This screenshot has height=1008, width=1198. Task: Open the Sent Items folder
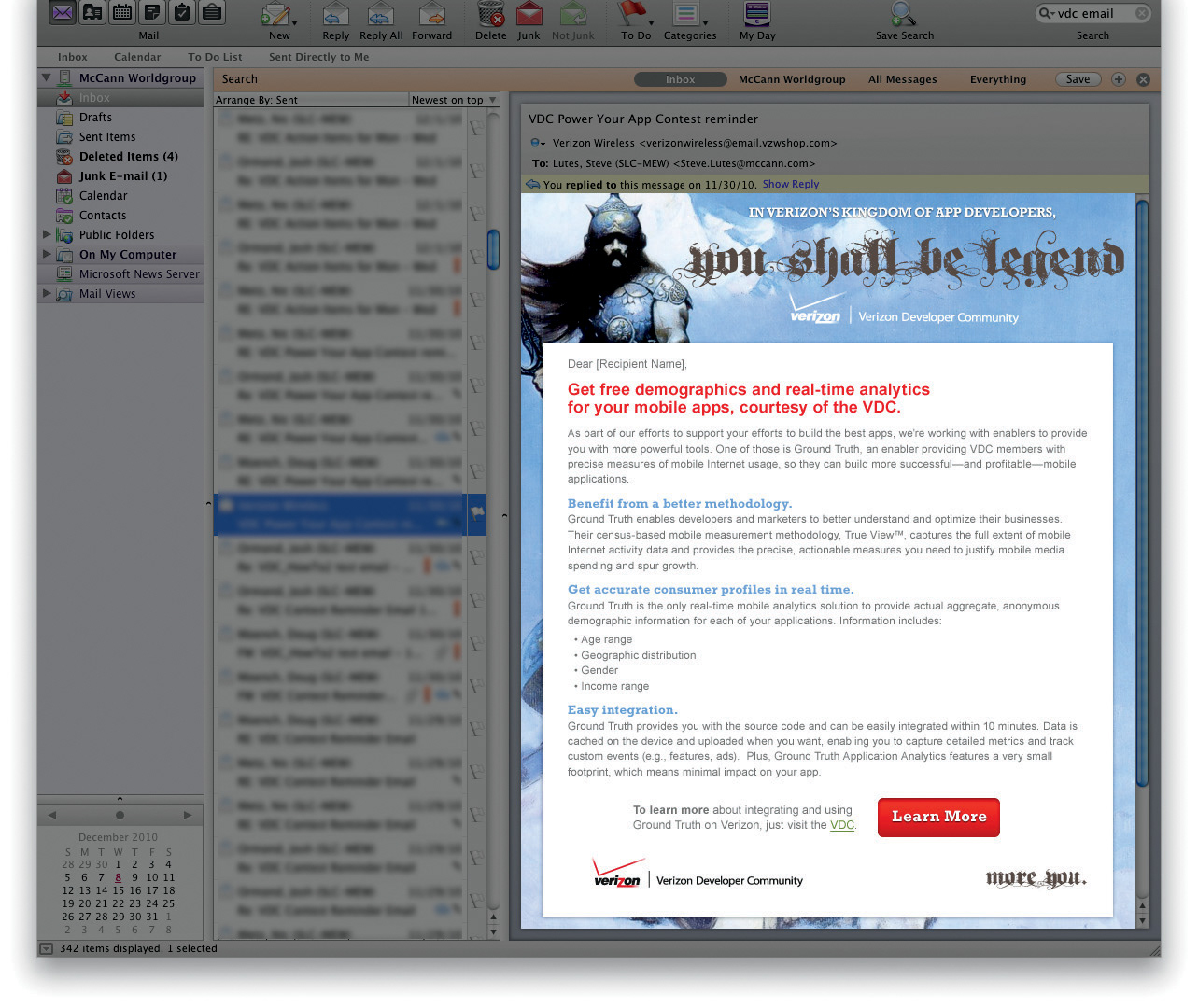(x=120, y=137)
